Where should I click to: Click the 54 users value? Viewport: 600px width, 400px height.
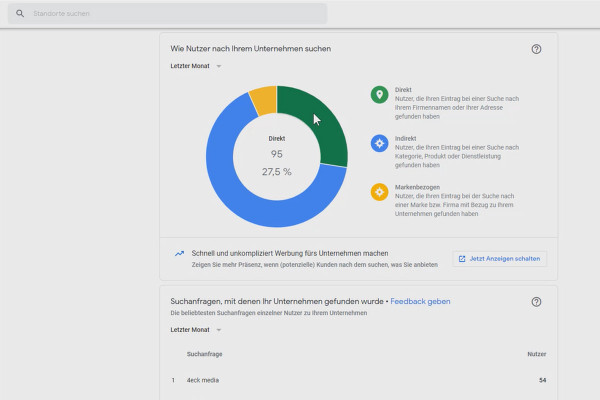(543, 380)
